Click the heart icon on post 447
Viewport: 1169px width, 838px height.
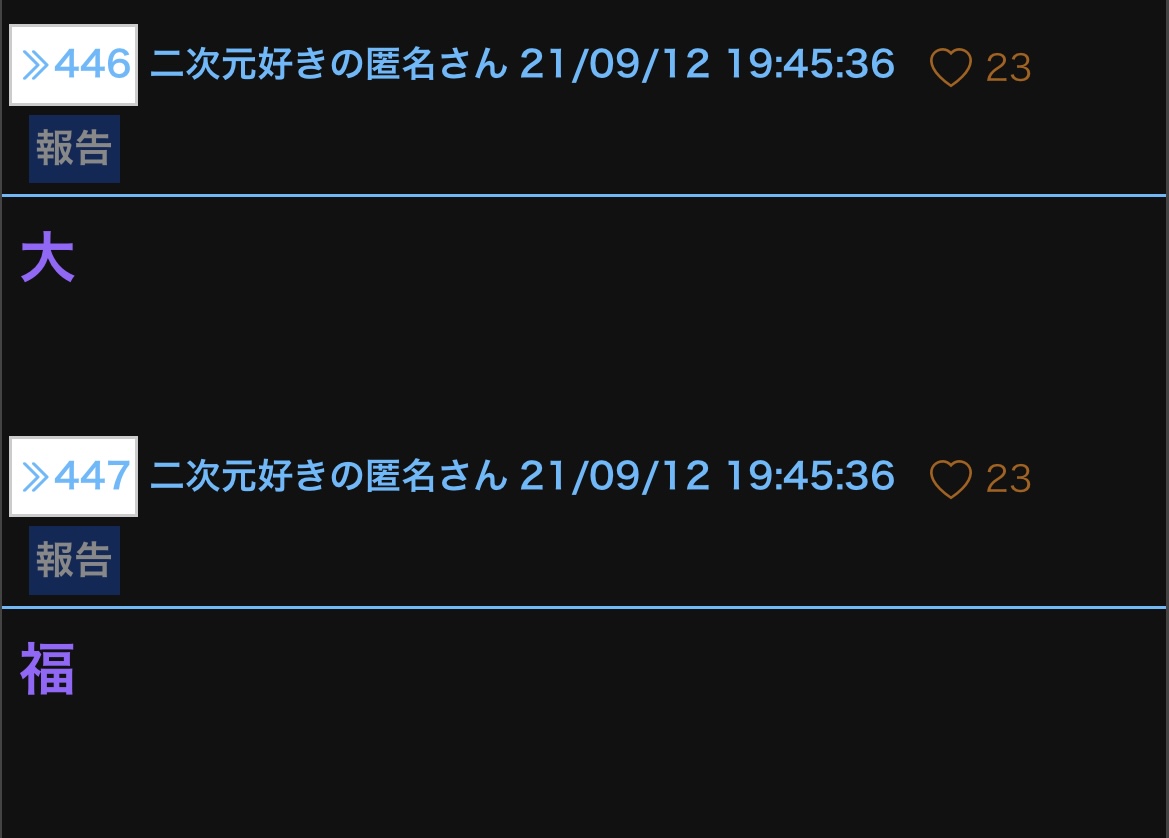951,479
